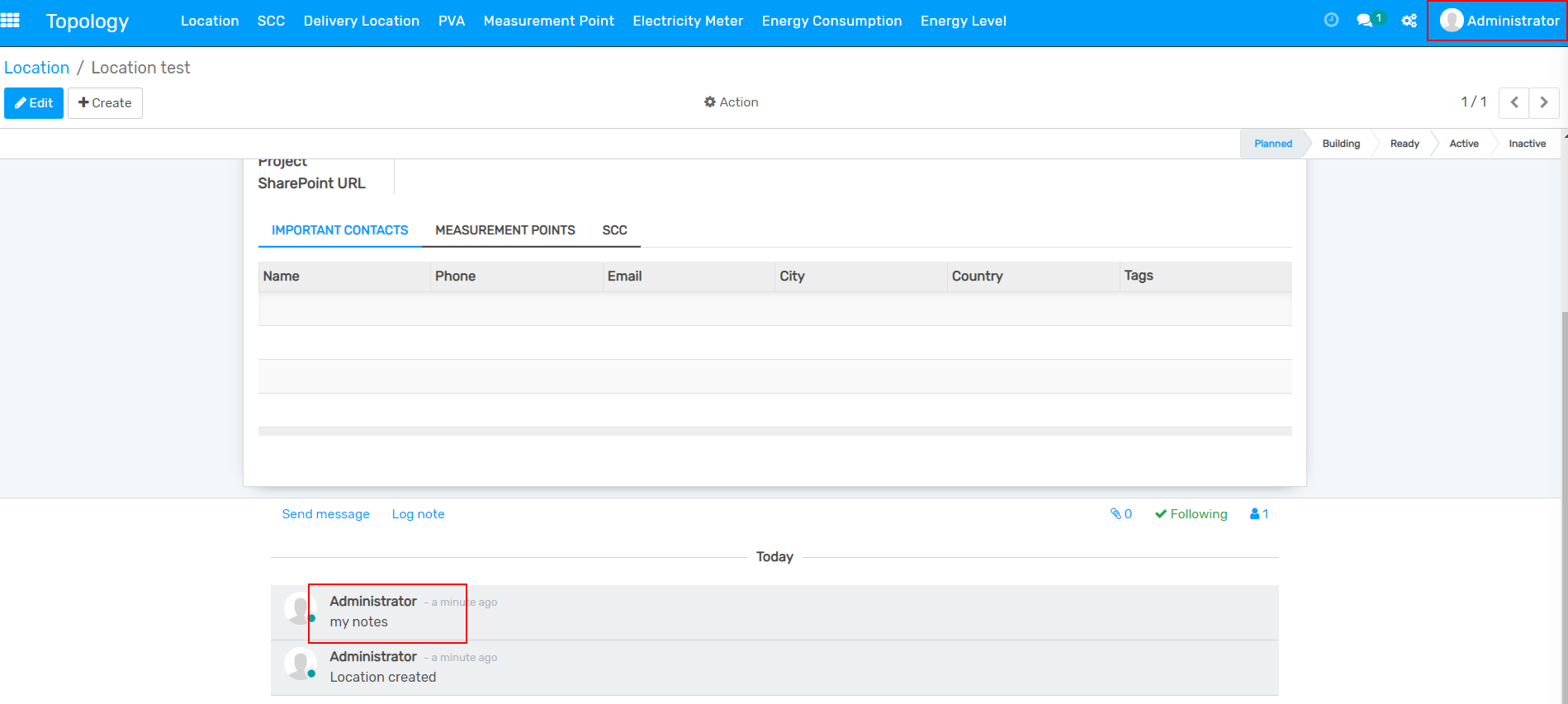This screenshot has height=704, width=1568.
Task: Open the Administrator user menu
Action: (x=1499, y=21)
